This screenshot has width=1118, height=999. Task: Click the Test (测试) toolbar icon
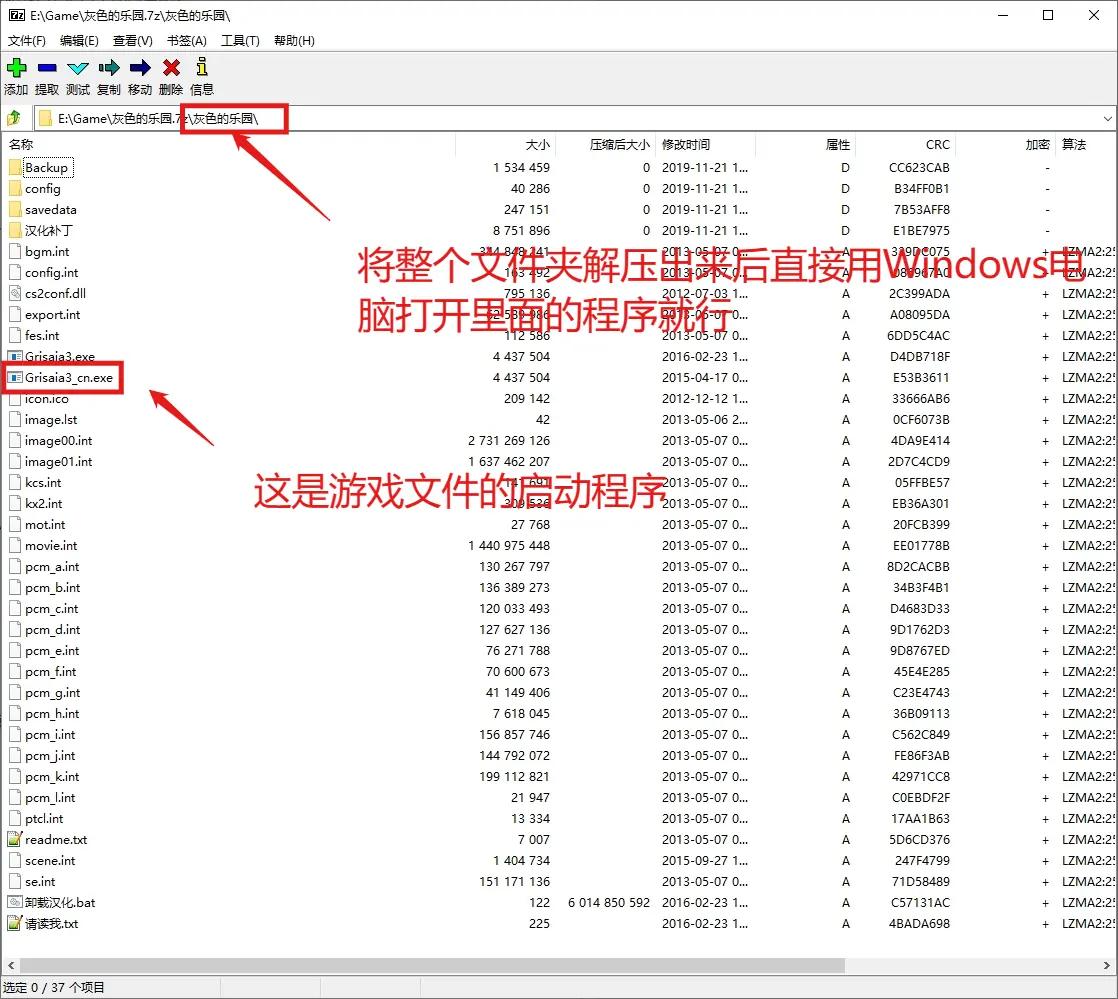pyautogui.click(x=78, y=69)
